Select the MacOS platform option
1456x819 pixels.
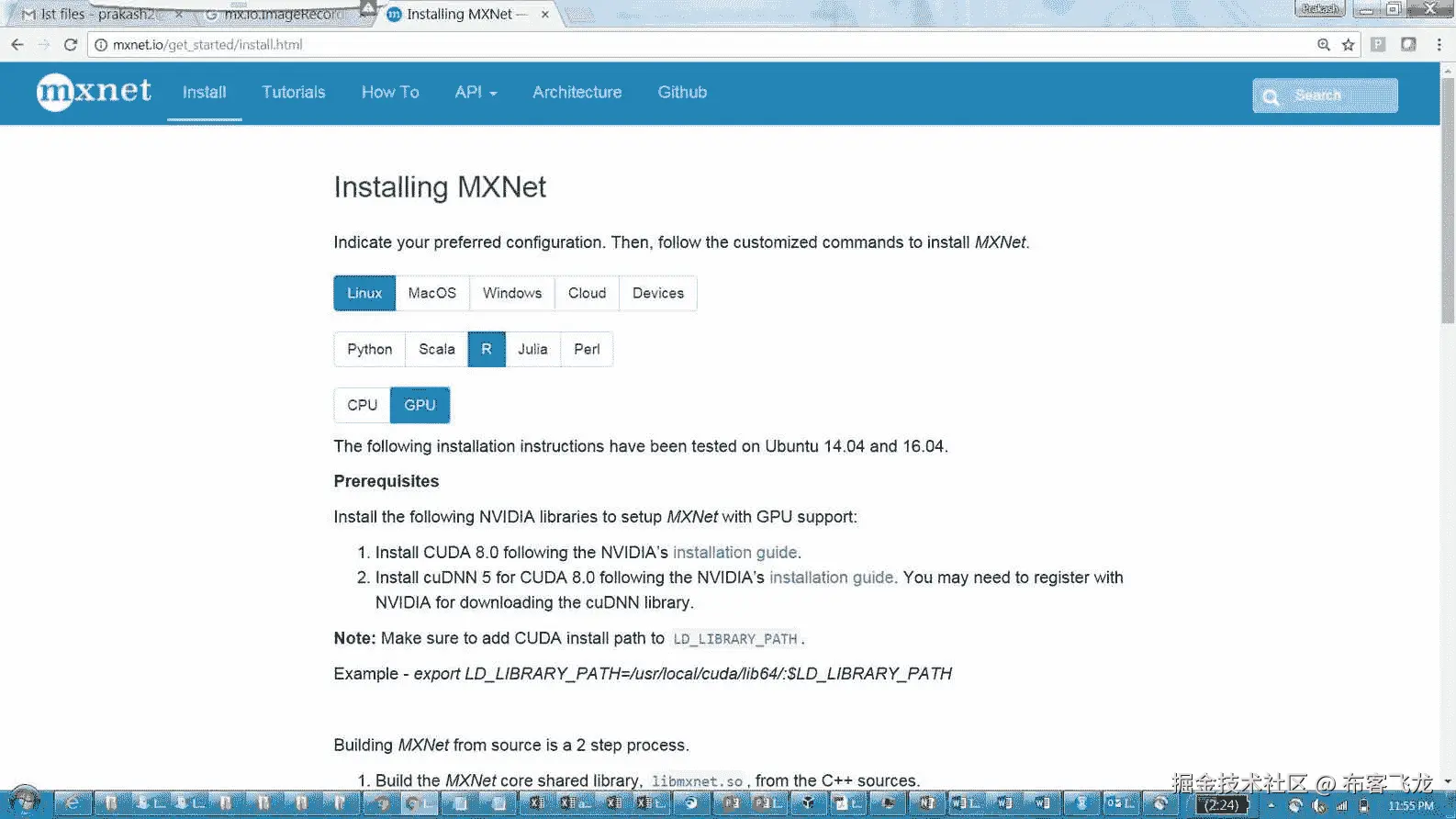click(x=432, y=293)
